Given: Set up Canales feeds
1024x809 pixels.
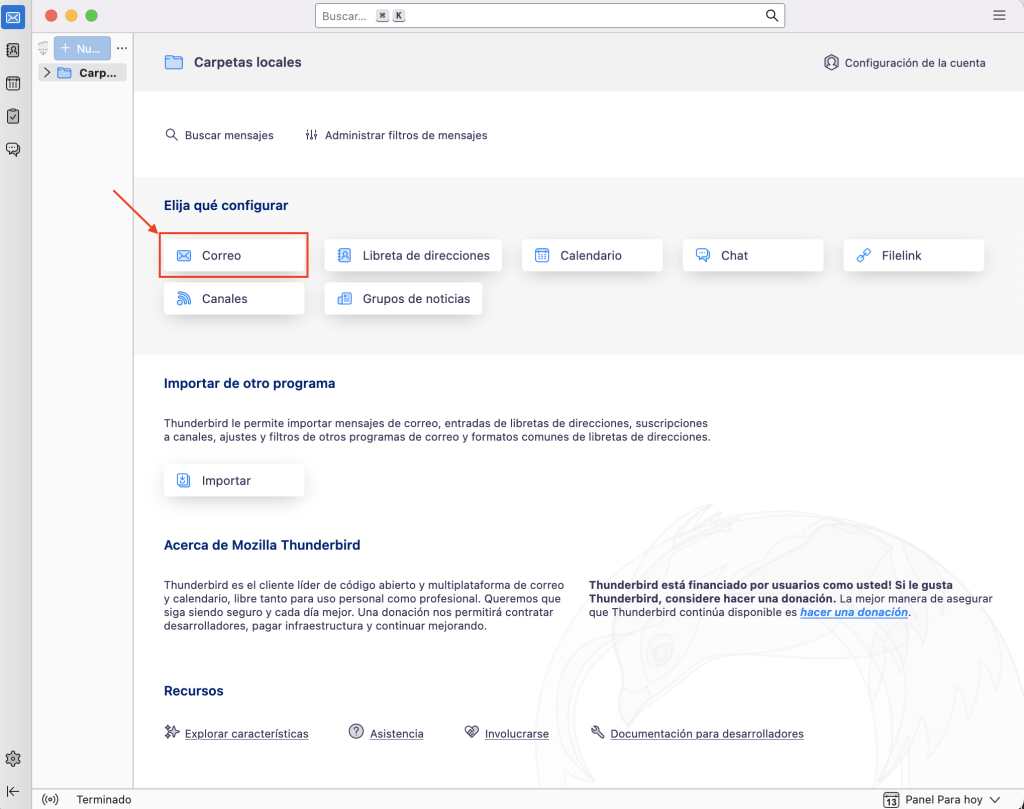Looking at the screenshot, I should click(x=234, y=298).
